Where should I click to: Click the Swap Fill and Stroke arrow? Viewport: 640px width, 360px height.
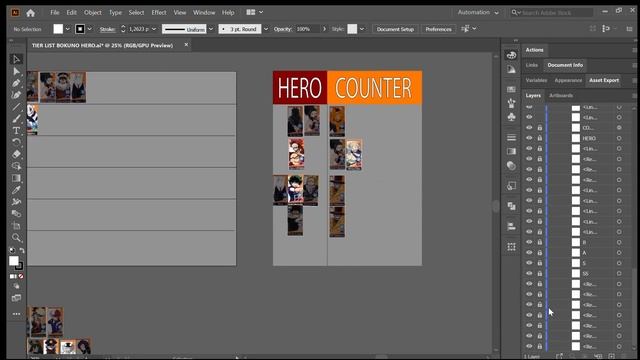pos(22,250)
